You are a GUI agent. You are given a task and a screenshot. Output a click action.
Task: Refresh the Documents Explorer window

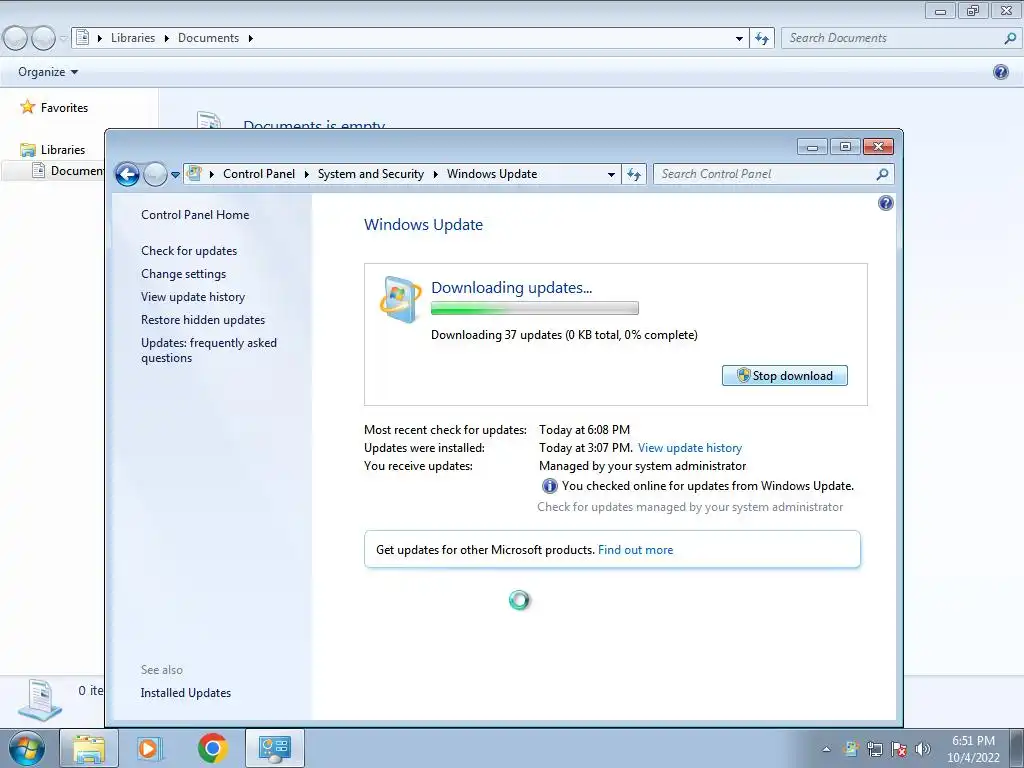tap(761, 39)
